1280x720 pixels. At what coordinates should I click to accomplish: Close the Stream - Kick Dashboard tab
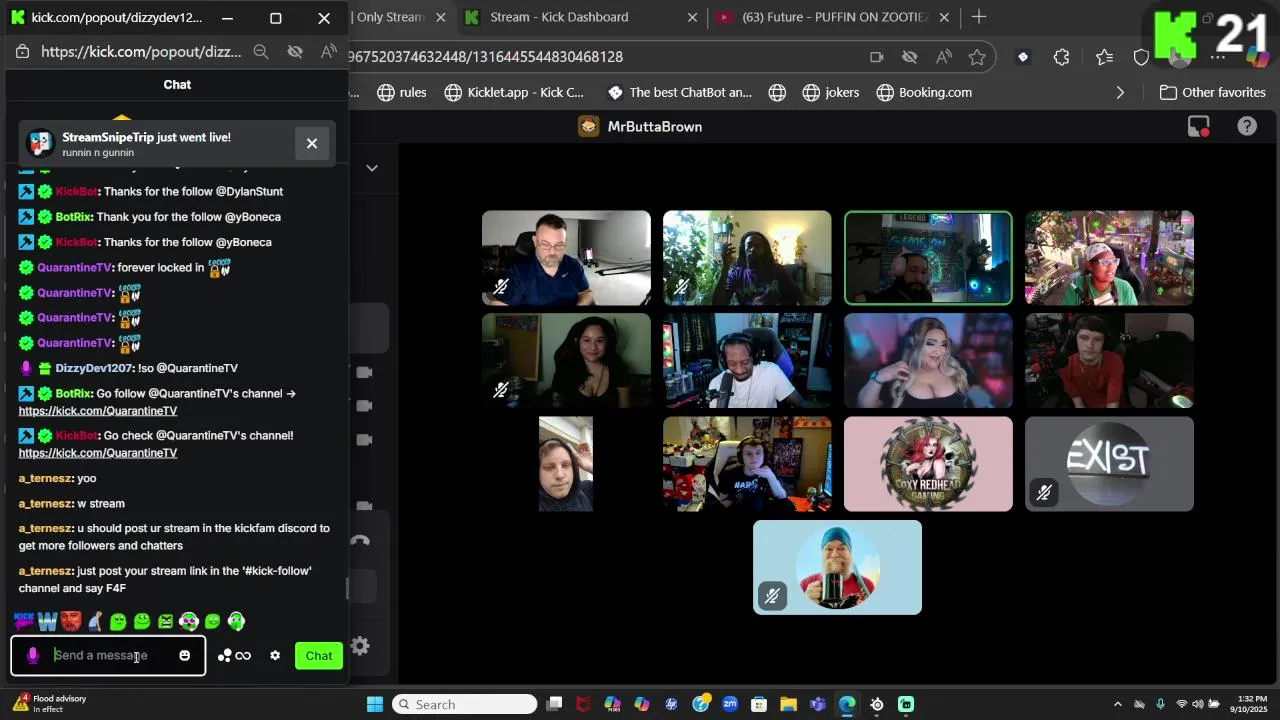[692, 17]
